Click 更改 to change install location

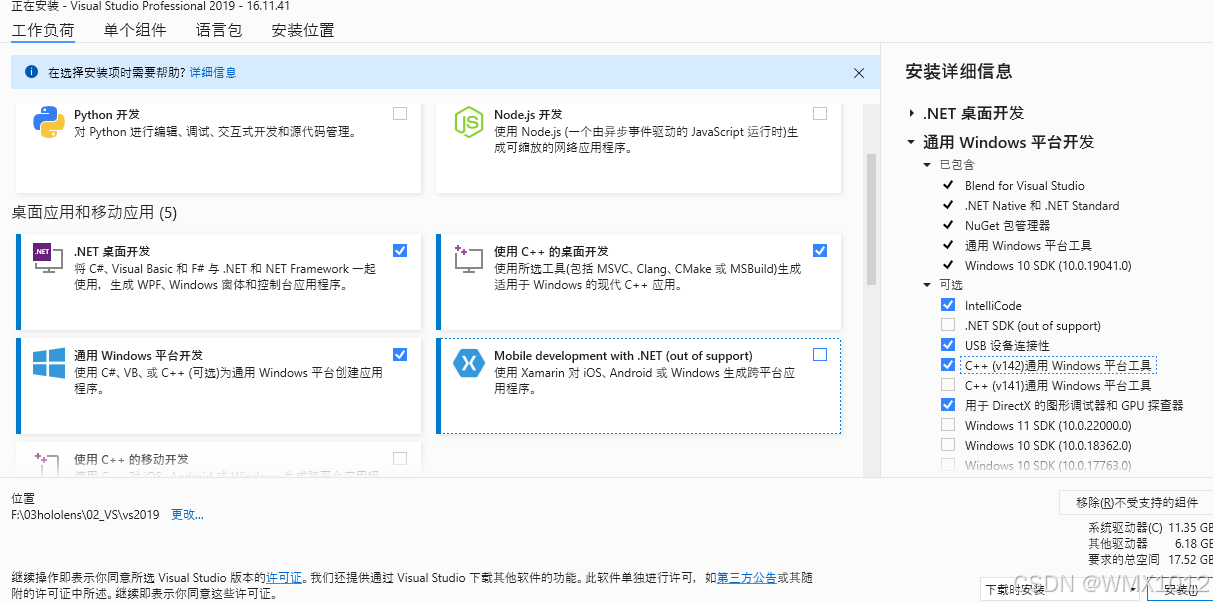point(187,514)
